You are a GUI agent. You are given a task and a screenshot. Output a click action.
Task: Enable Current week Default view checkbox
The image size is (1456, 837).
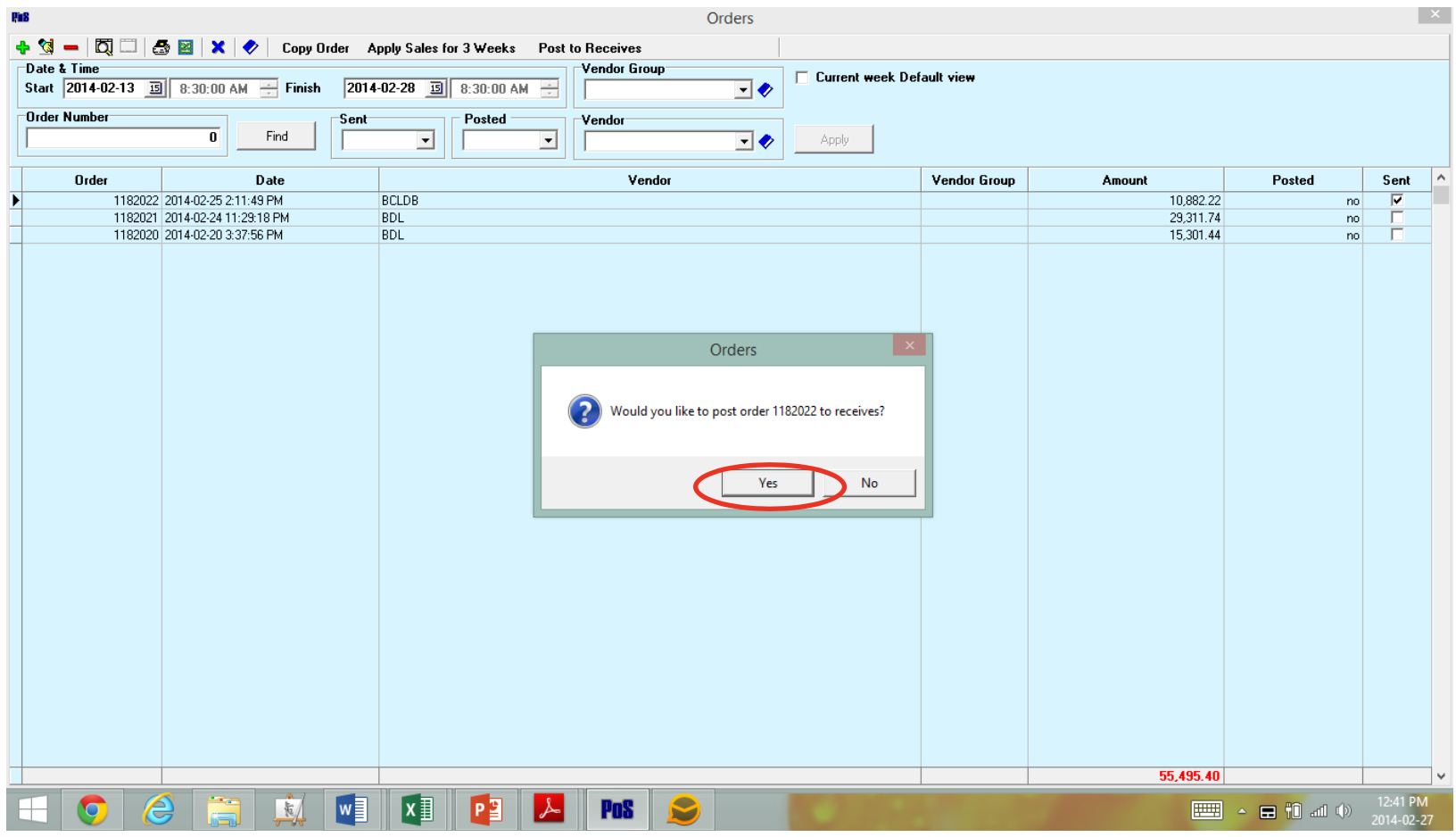(x=802, y=78)
